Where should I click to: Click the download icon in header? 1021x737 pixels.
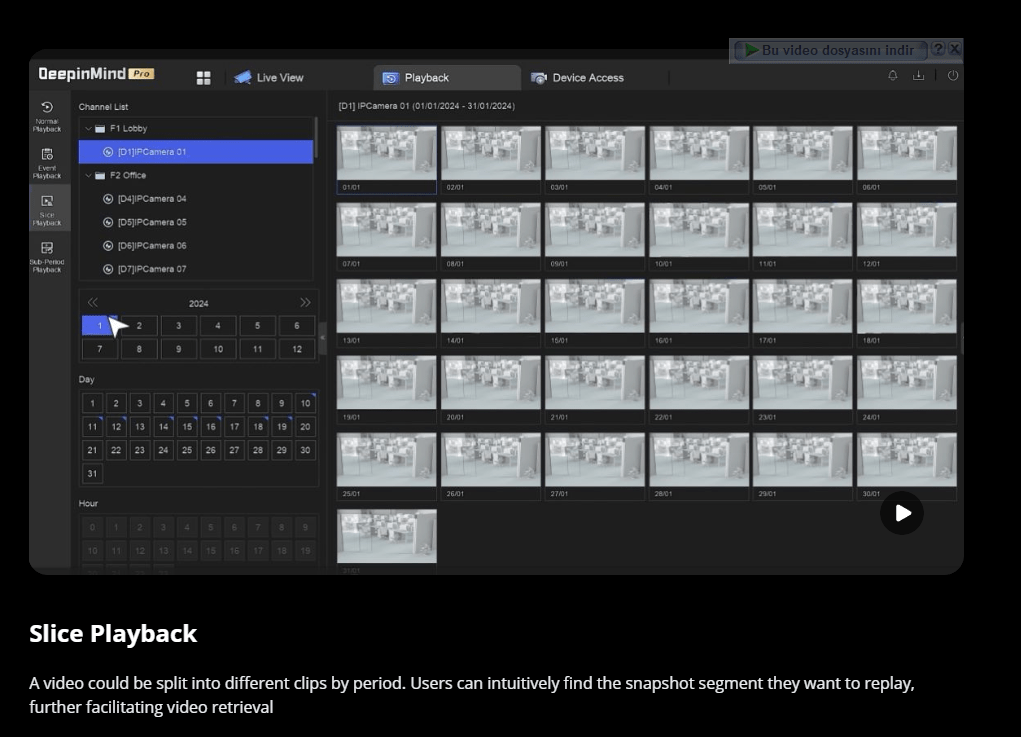click(x=919, y=76)
